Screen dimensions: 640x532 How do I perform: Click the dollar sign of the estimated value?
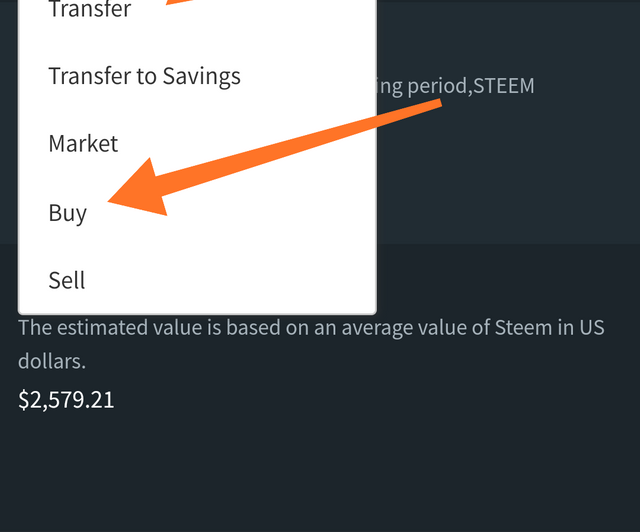[x=24, y=400]
